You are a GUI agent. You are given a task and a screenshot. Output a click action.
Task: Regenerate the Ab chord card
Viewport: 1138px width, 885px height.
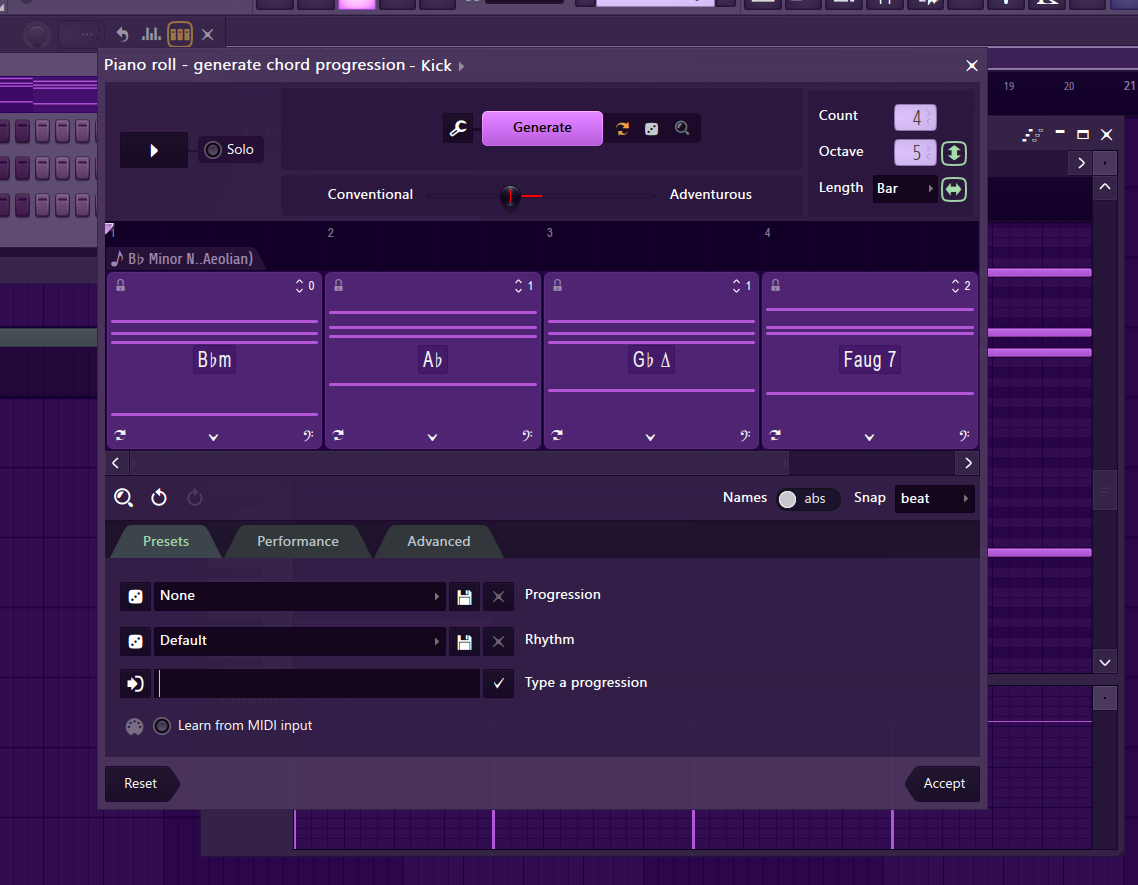(338, 435)
